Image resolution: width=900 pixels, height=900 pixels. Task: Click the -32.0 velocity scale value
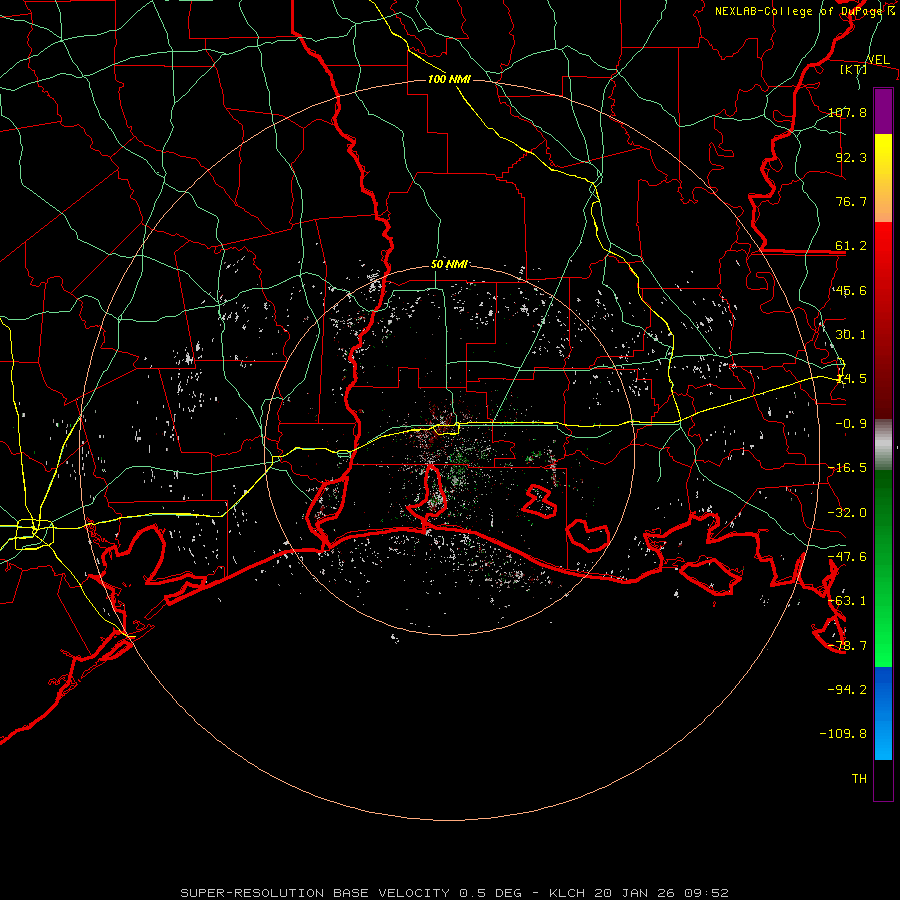(x=847, y=513)
